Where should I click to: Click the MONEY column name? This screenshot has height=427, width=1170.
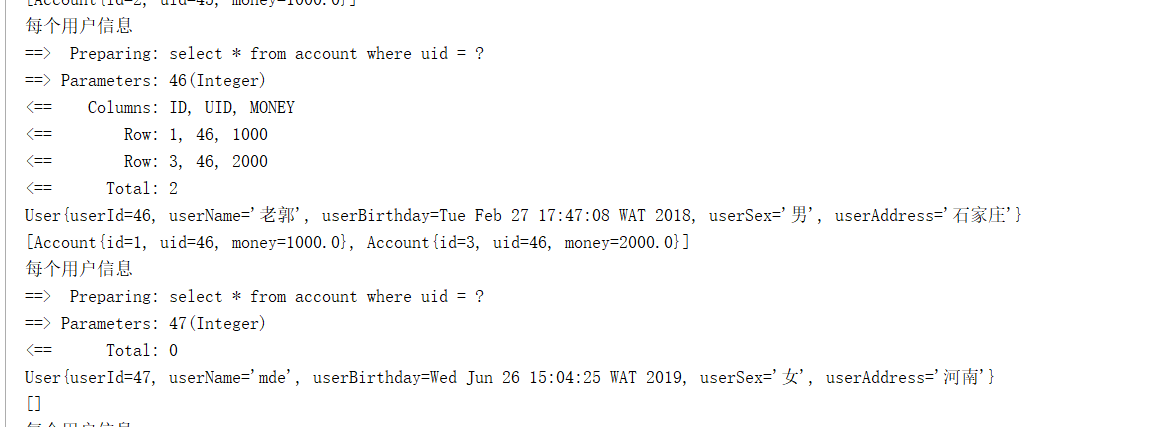[x=272, y=108]
